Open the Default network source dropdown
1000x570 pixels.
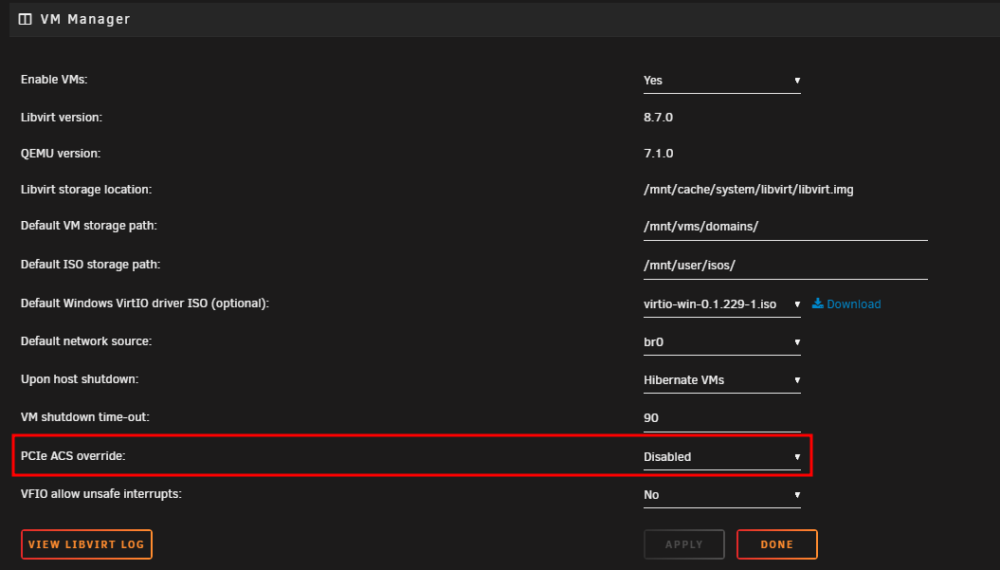tap(721, 342)
